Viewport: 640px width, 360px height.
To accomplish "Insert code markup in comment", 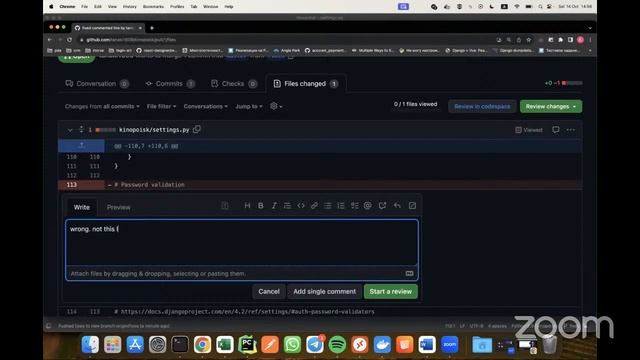I will point(301,206).
